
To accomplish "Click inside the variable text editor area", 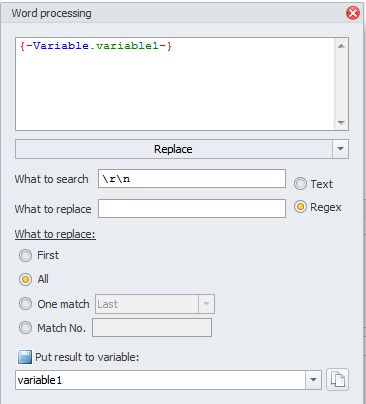I will (175, 84).
